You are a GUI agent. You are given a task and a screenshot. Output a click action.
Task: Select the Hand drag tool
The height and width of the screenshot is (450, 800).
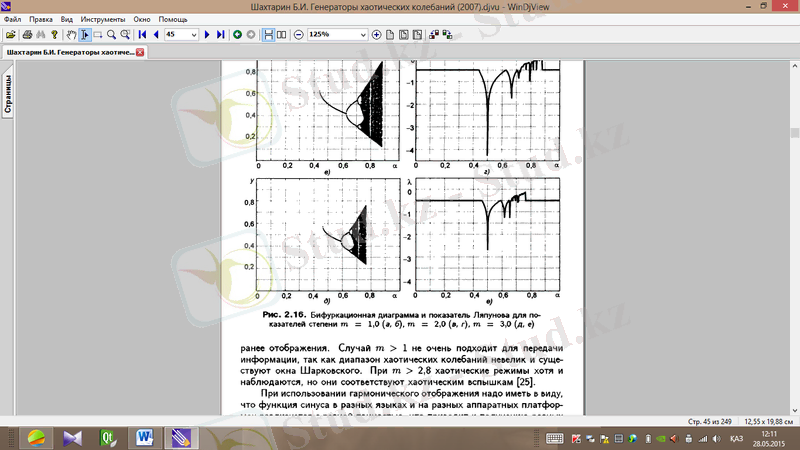pos(71,34)
